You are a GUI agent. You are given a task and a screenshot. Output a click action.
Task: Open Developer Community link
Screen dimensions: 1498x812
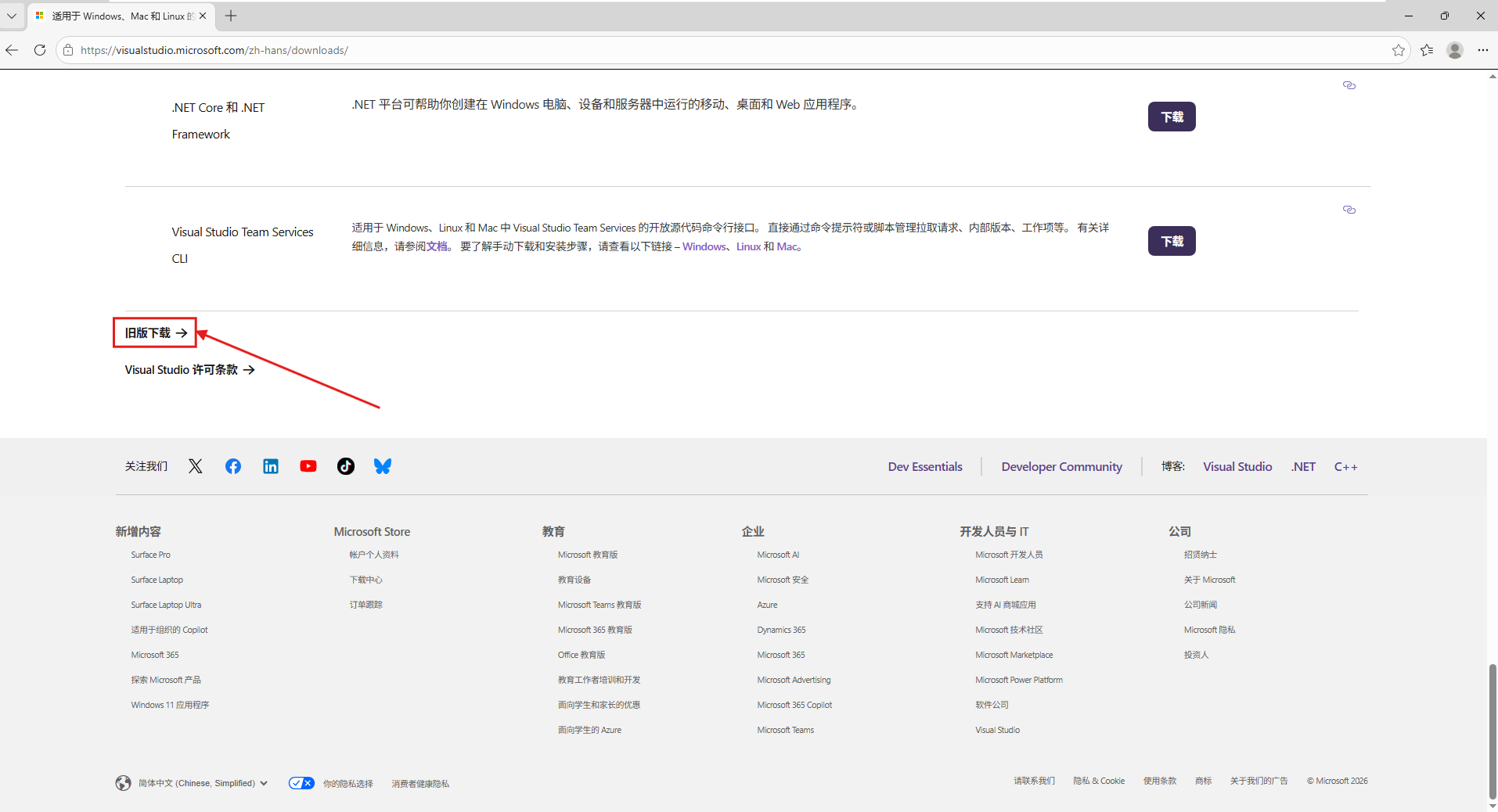1061,466
